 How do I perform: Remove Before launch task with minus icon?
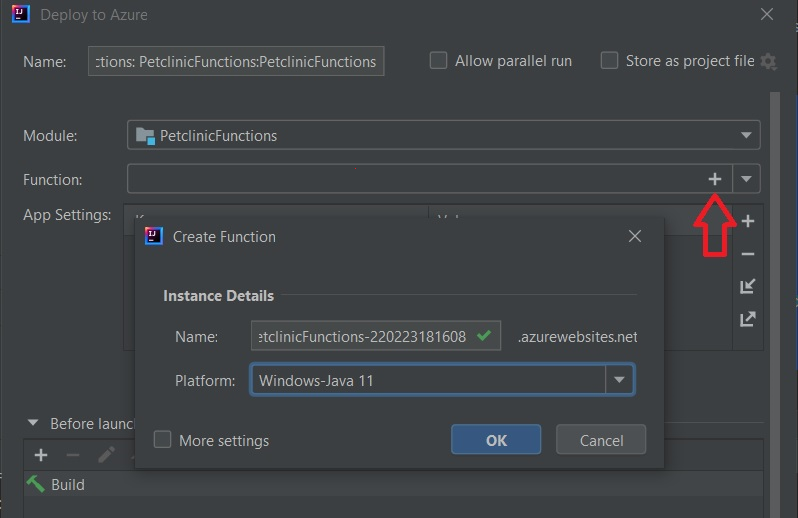pos(73,454)
